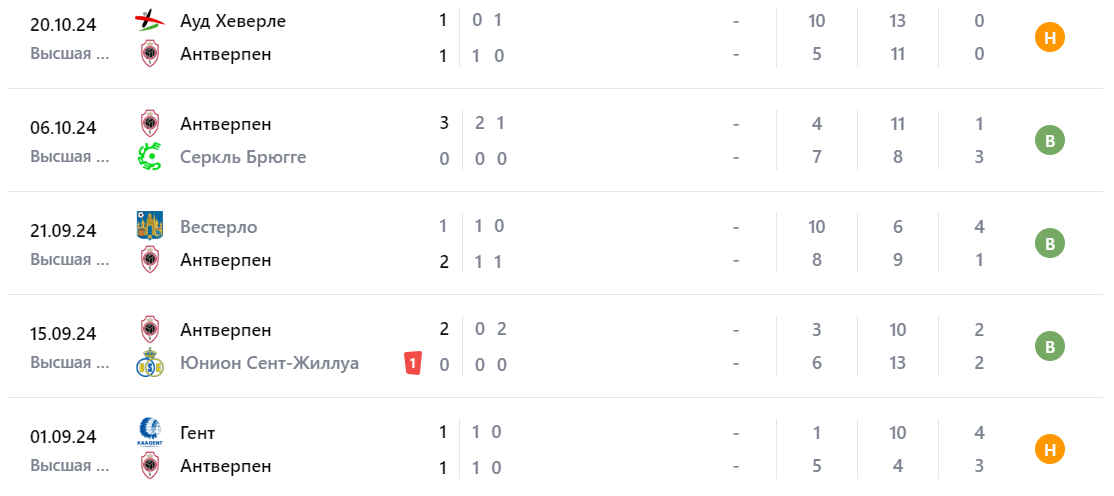This screenshot has width=1114, height=496.
Task: Click the green В badge for 15.09.24
Action: click(x=1049, y=347)
